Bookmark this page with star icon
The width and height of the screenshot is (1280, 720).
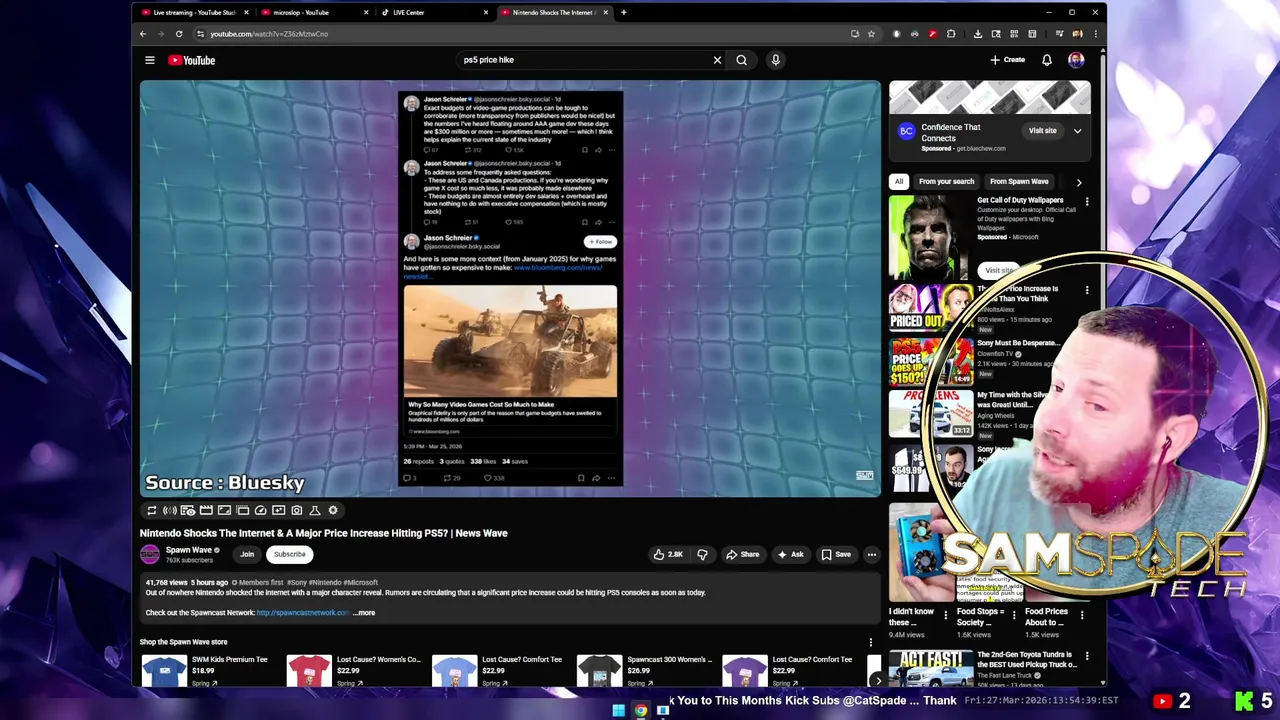(x=871, y=34)
